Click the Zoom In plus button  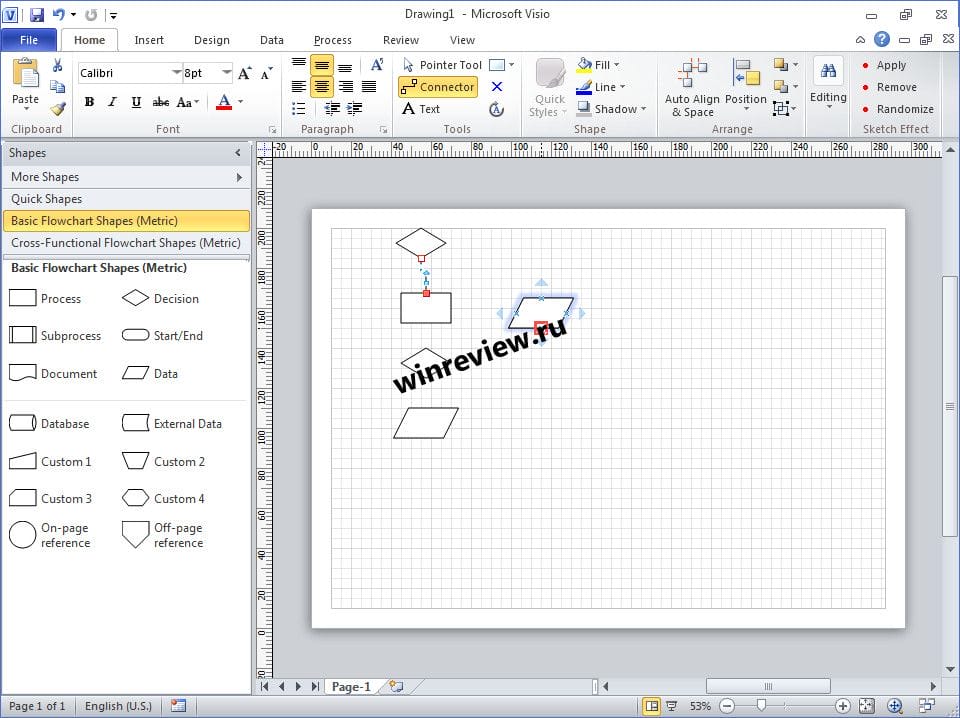(842, 706)
